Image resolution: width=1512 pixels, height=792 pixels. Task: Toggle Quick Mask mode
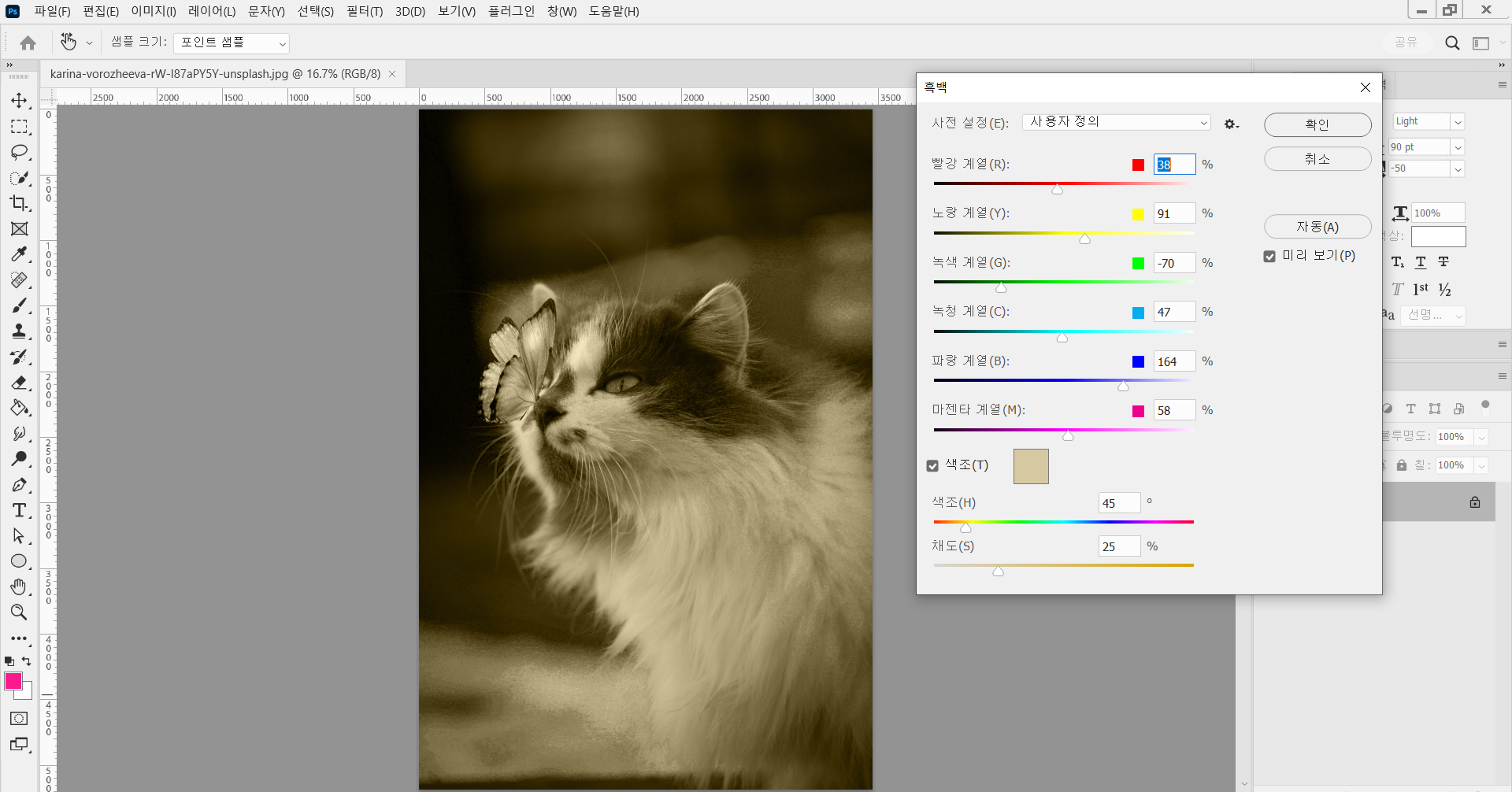19,719
